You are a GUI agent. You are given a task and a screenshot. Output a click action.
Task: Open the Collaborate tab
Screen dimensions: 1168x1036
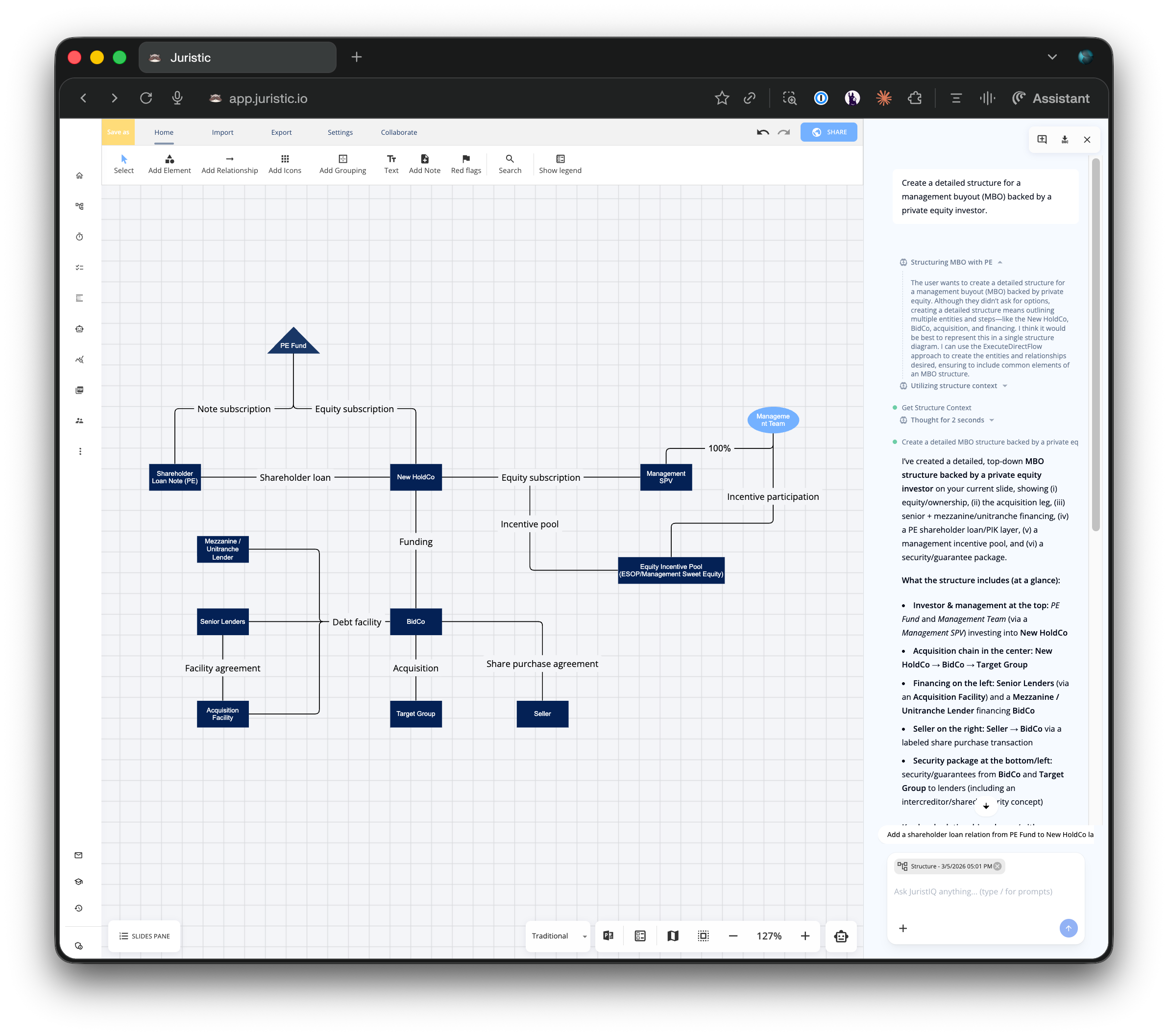(x=399, y=132)
